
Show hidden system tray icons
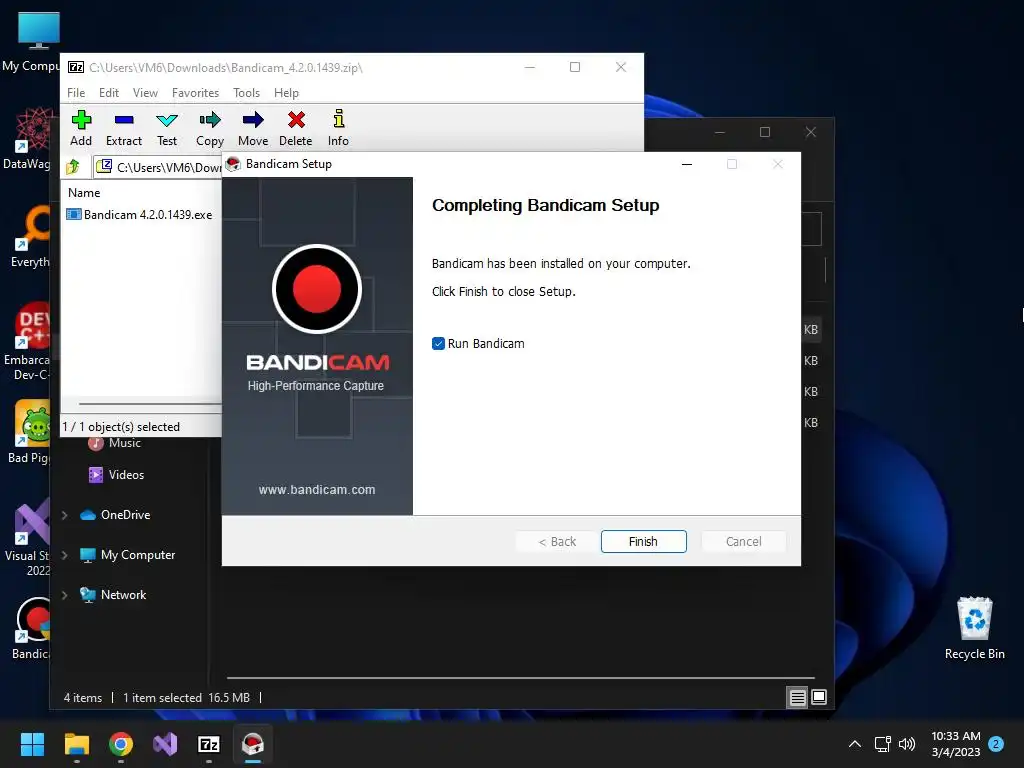point(854,744)
